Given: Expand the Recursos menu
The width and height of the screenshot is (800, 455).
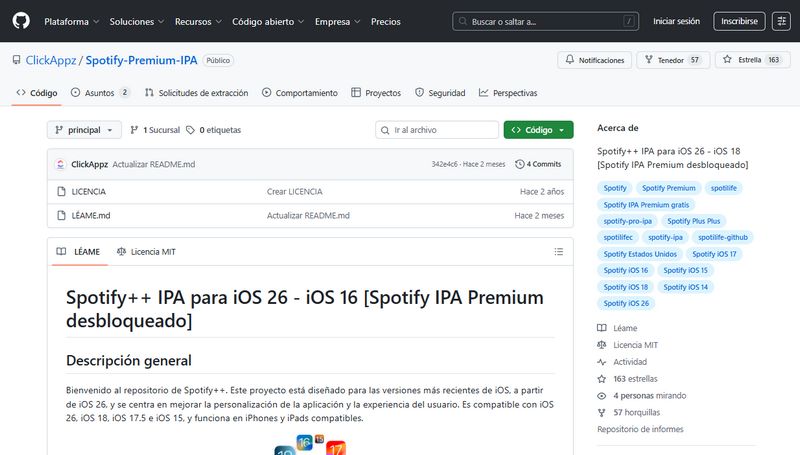Looking at the screenshot, I should pyautogui.click(x=198, y=21).
